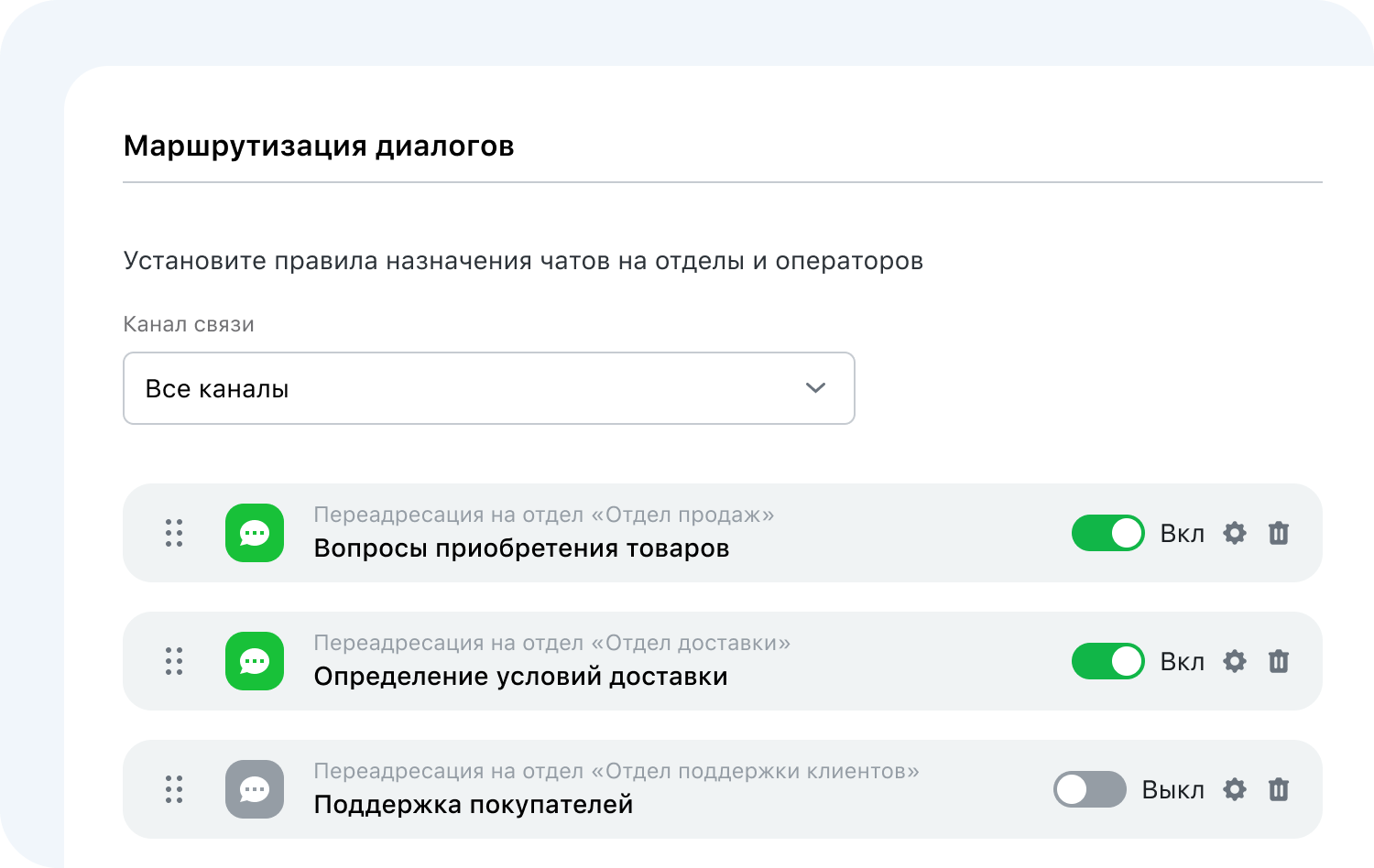
Task: Click green chat icon of «Отдел продаж» rule
Action: (x=255, y=533)
